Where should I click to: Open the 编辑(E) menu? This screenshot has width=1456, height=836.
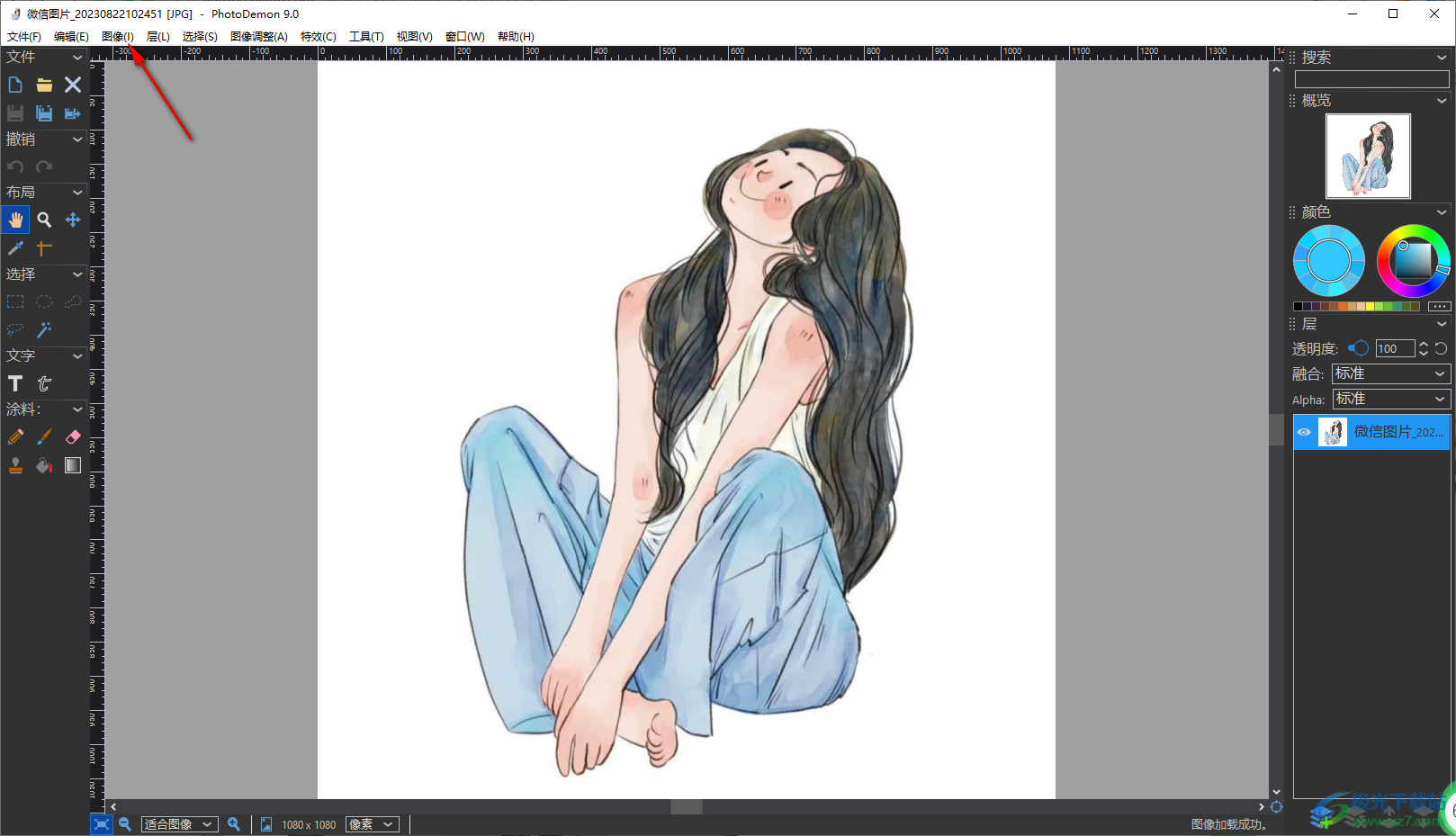71,37
